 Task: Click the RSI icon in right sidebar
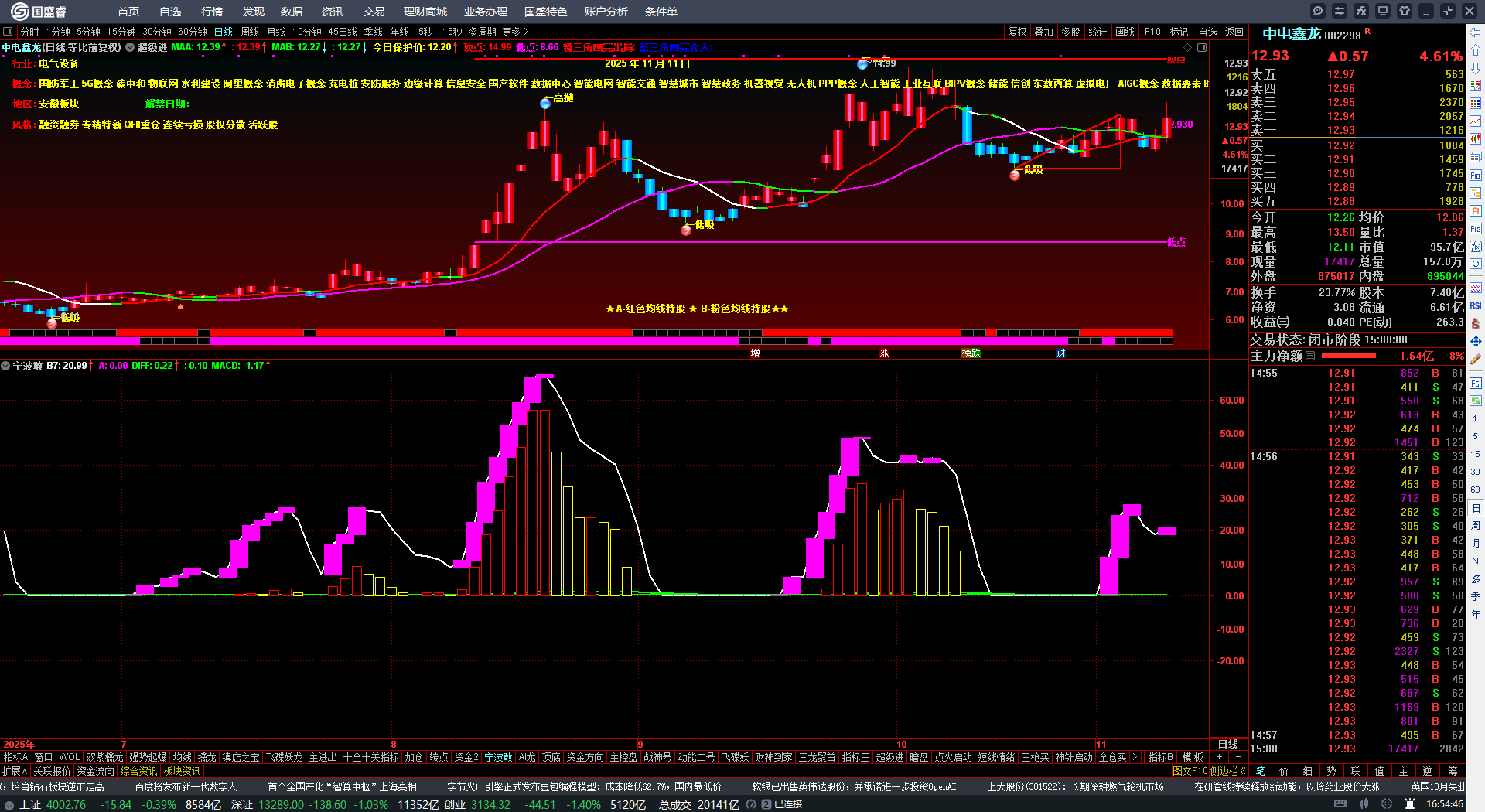coord(1476,305)
